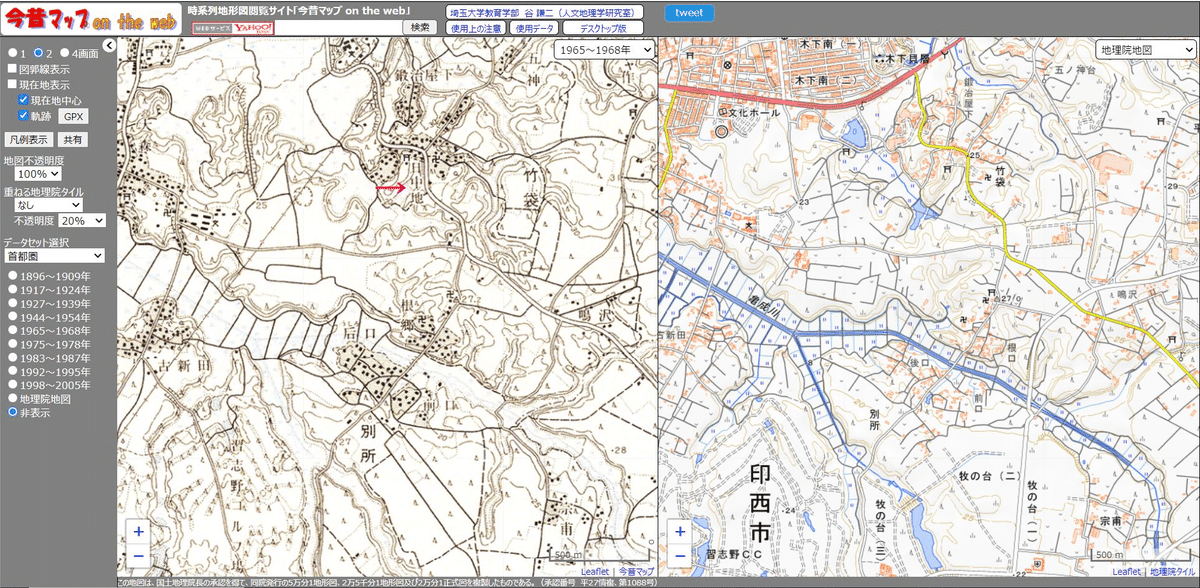Select the 地理院地図 radio in sidebar
This screenshot has width=1200, height=588.
coord(13,398)
